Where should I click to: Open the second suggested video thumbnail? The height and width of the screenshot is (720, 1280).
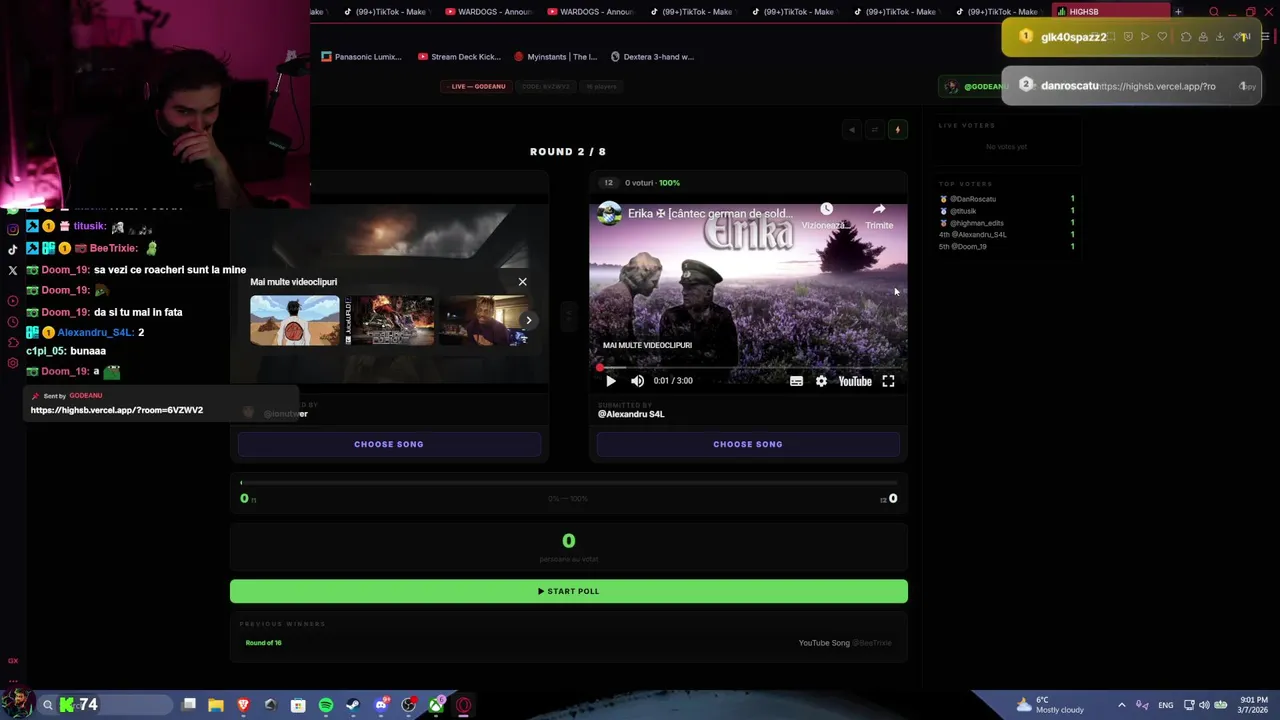click(391, 320)
